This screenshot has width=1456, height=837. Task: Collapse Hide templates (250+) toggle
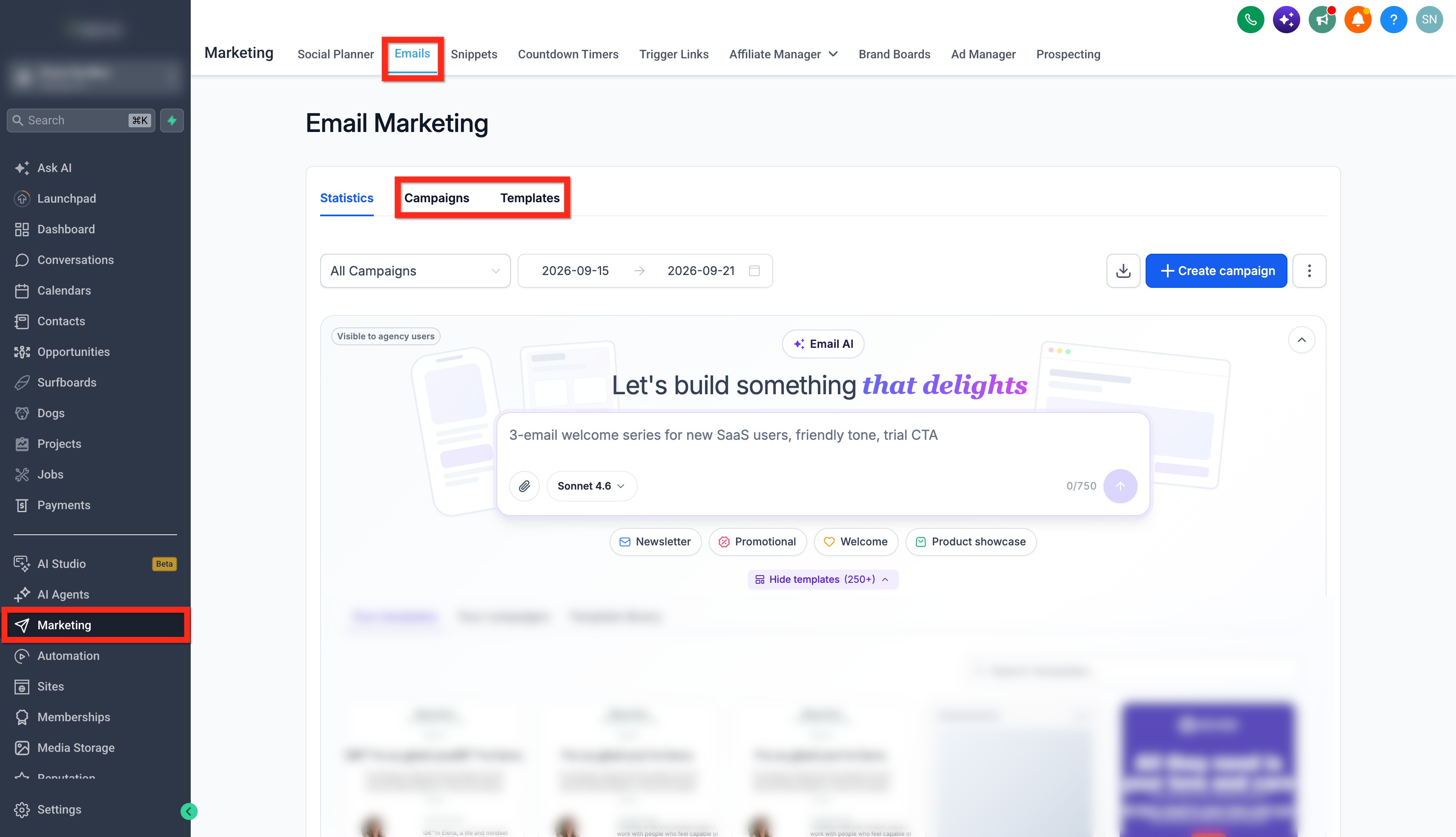(823, 579)
